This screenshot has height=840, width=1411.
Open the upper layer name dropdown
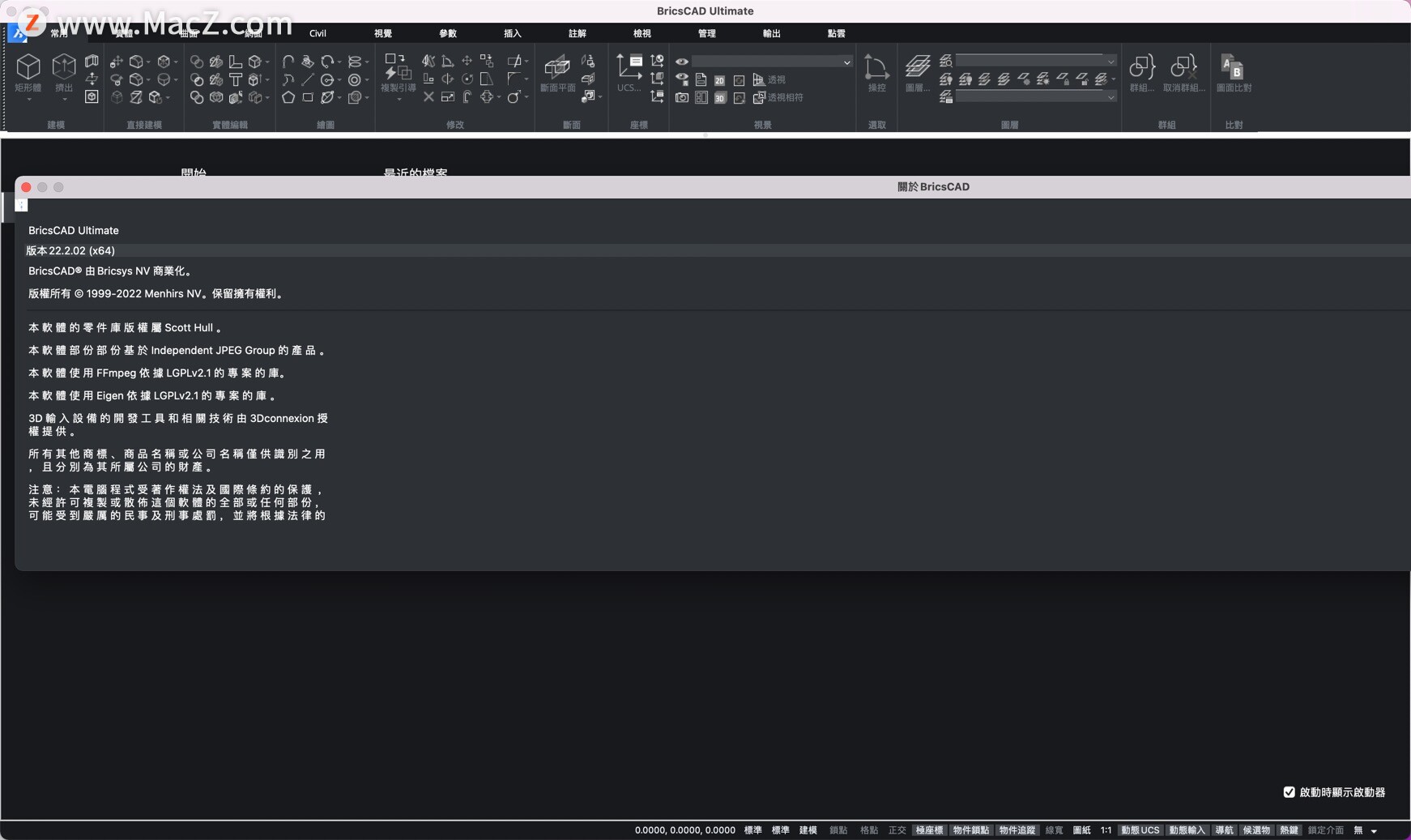[1036, 61]
